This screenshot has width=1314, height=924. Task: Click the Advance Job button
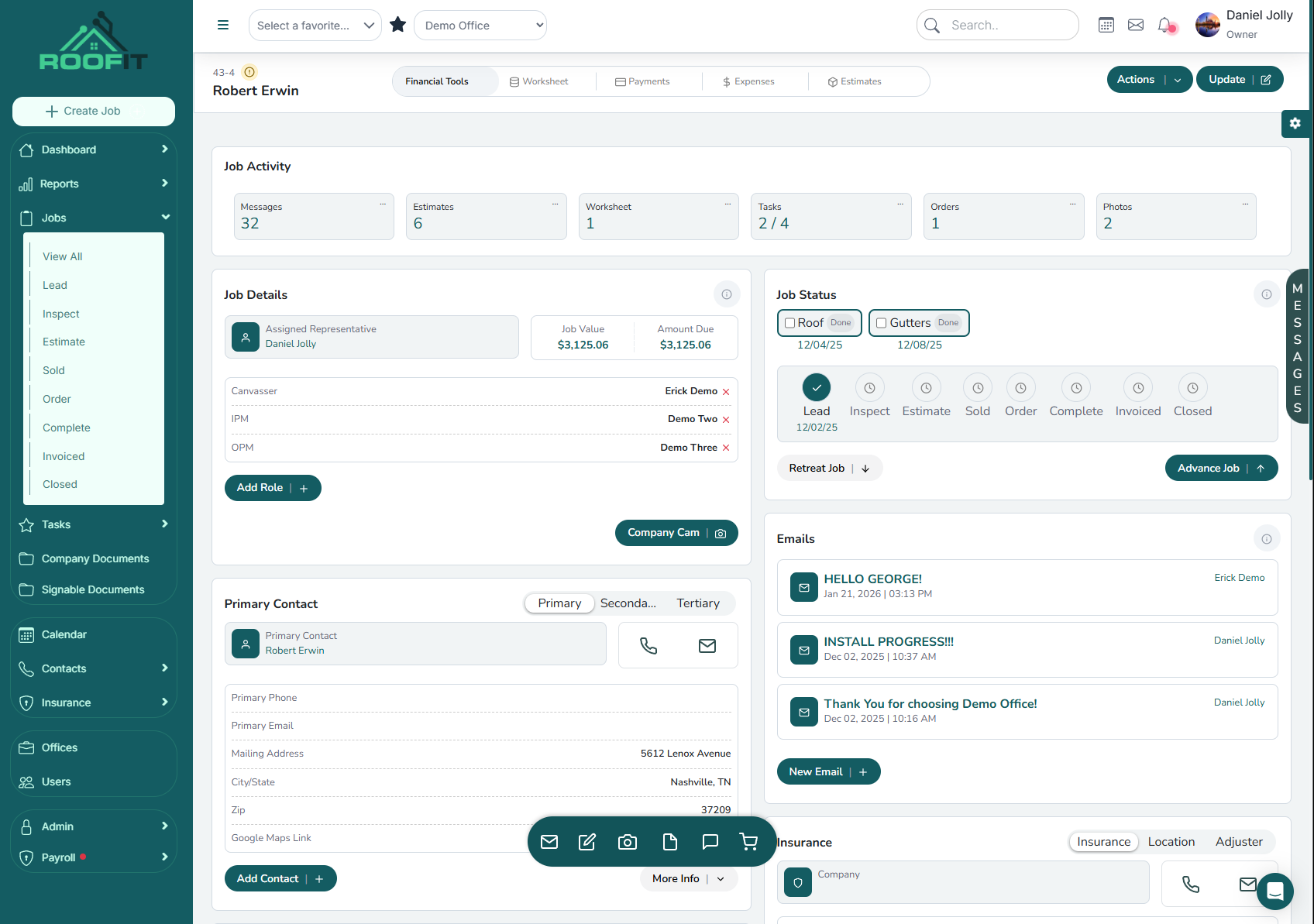[x=1220, y=468]
